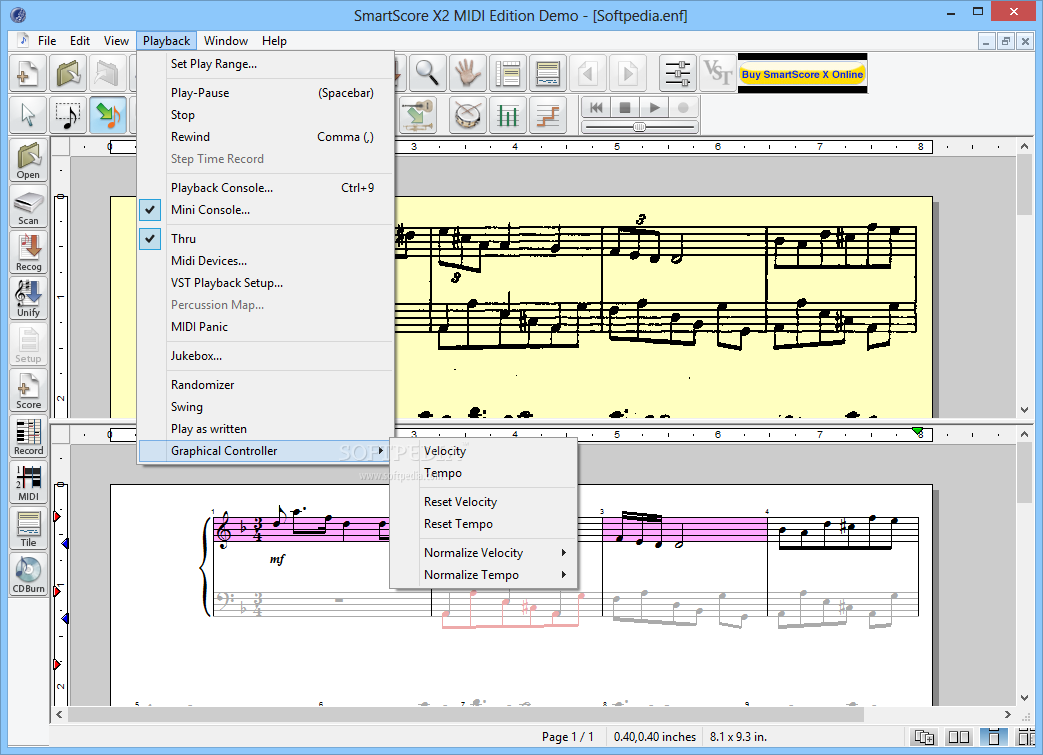1043x755 pixels.
Task: Open the View menu
Action: click(116, 41)
